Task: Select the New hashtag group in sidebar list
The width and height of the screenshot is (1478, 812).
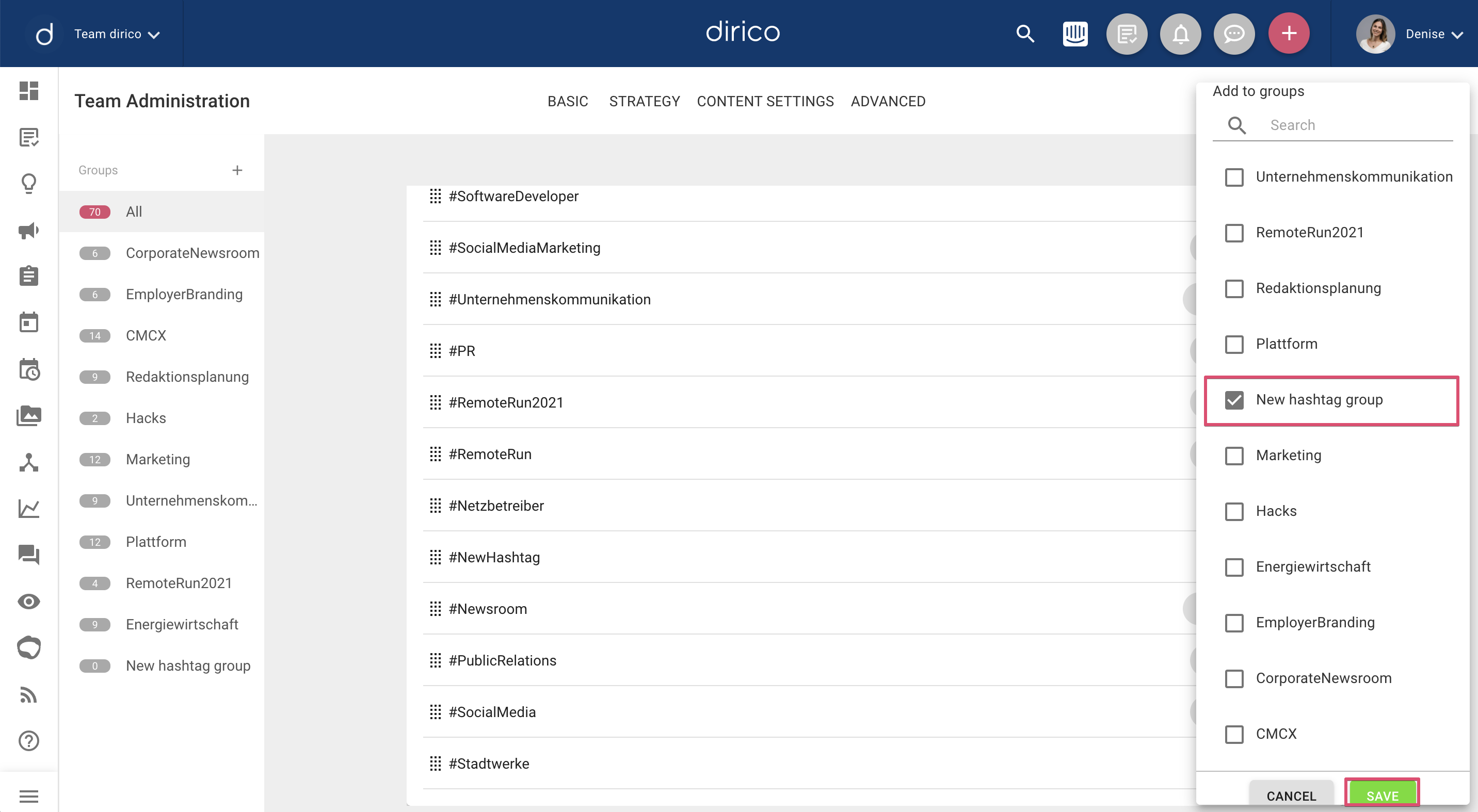Action: (161, 666)
